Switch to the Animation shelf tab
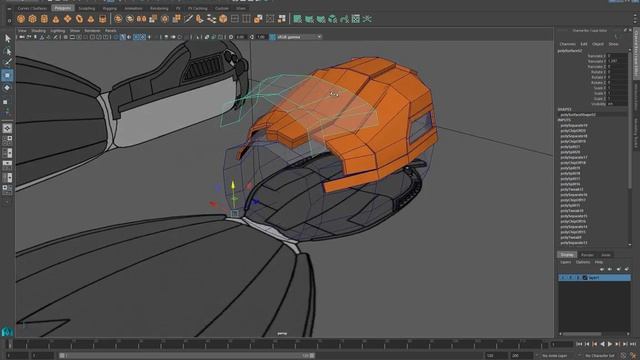The width and height of the screenshot is (640, 360). pos(133,8)
